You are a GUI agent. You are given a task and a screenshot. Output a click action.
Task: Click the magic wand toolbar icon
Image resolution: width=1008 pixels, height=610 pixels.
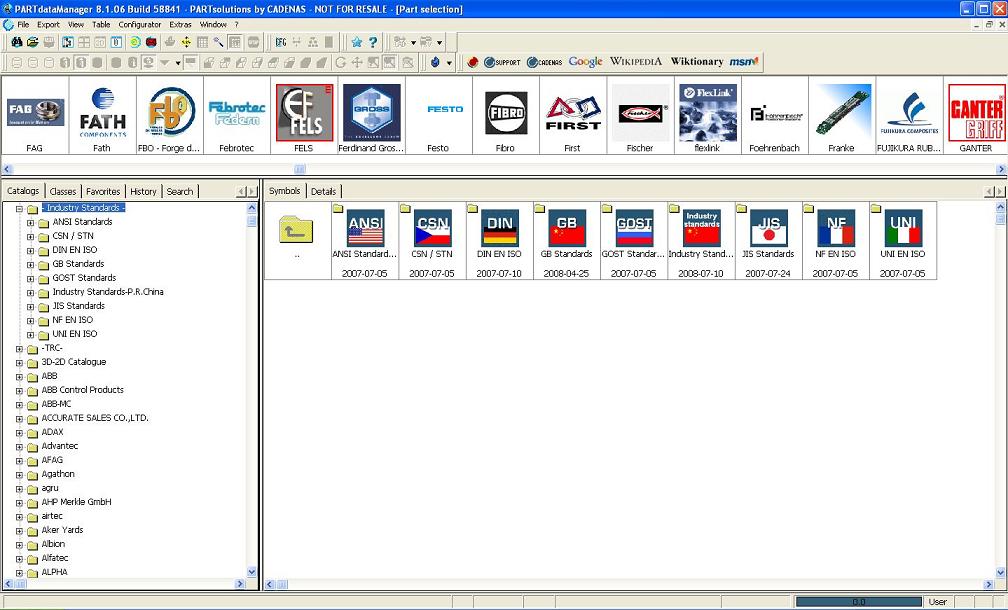(x=219, y=42)
